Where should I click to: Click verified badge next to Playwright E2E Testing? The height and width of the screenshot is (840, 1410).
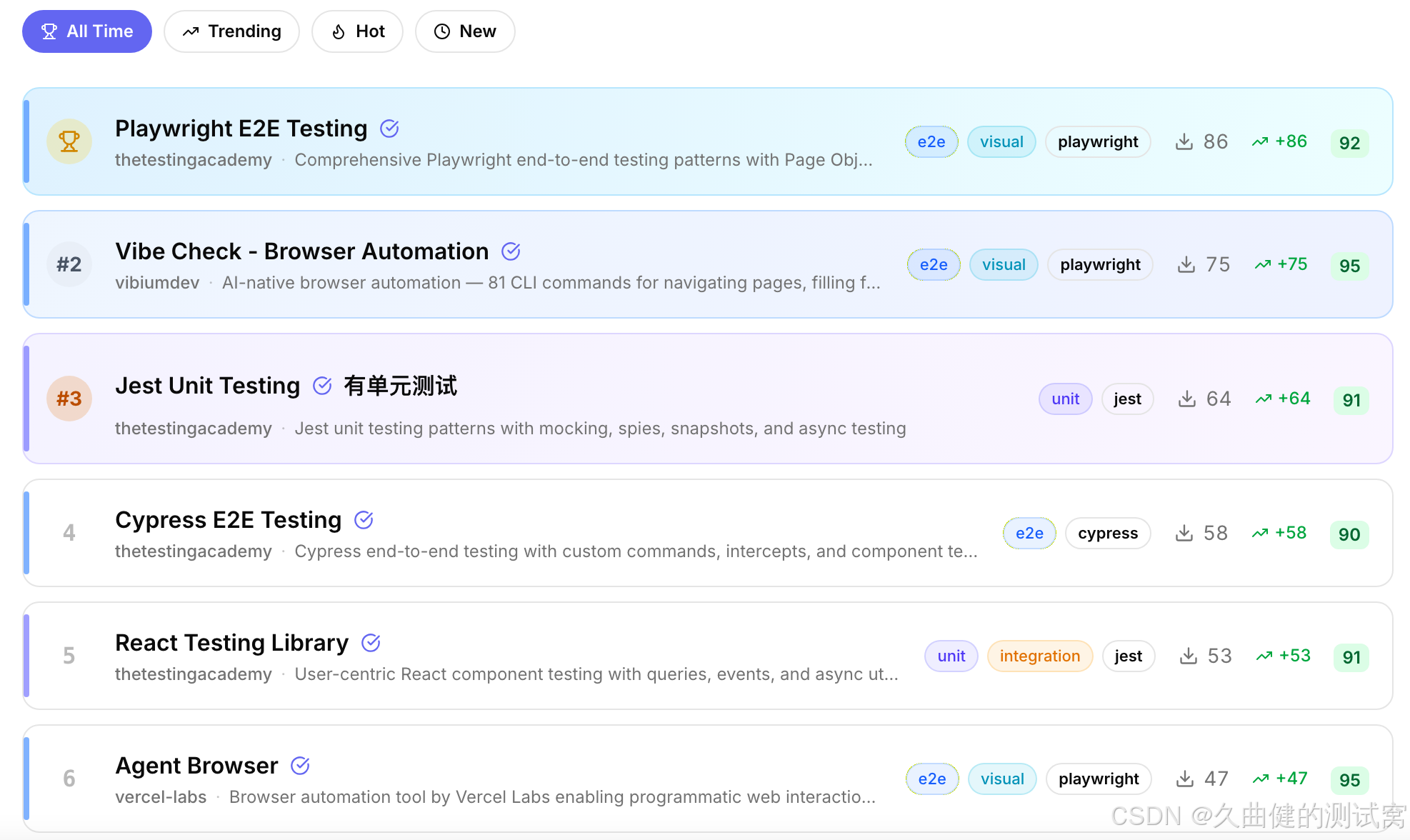(389, 129)
